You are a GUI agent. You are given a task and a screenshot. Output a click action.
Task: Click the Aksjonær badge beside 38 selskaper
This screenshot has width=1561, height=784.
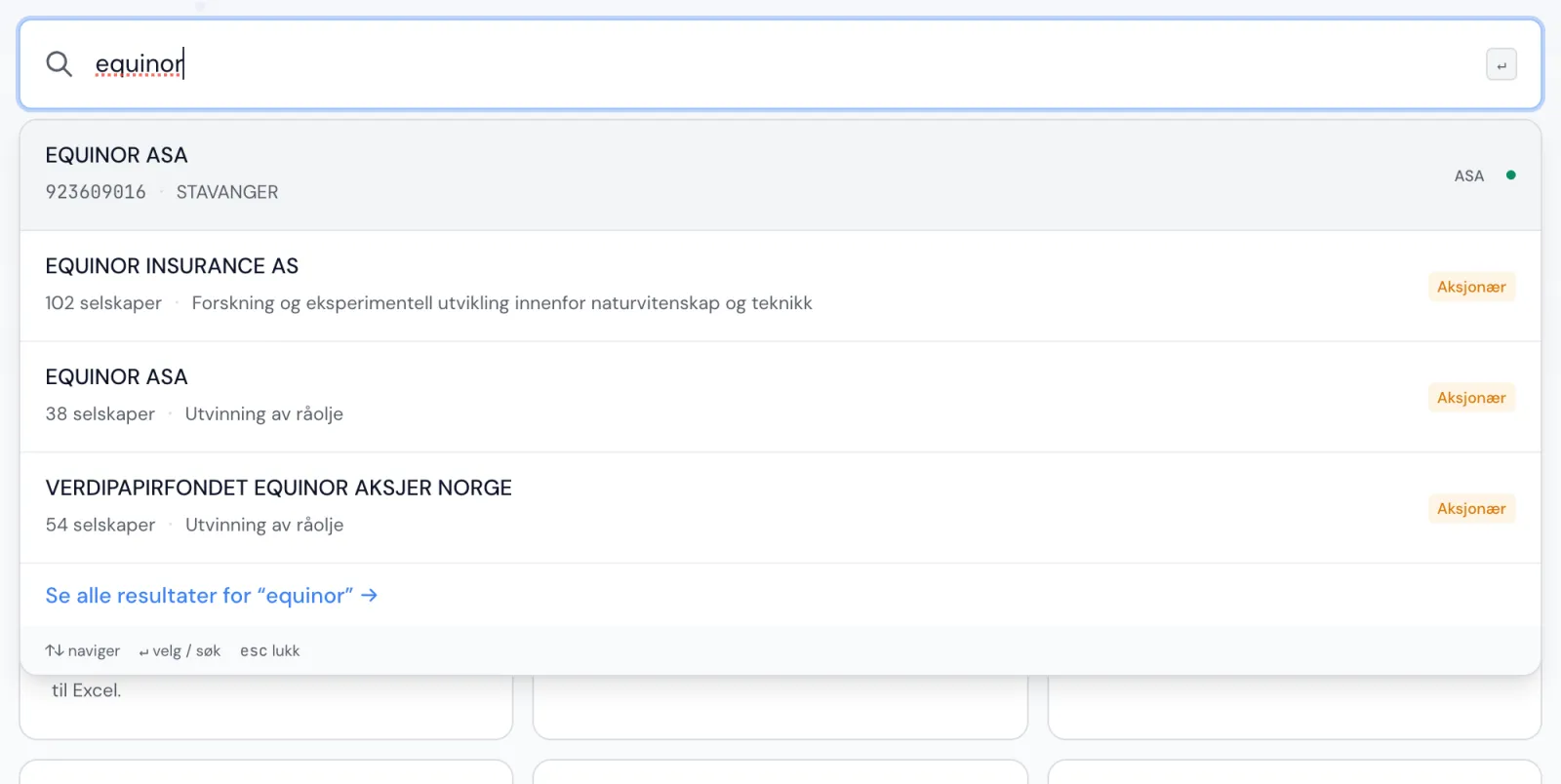pyautogui.click(x=1471, y=398)
